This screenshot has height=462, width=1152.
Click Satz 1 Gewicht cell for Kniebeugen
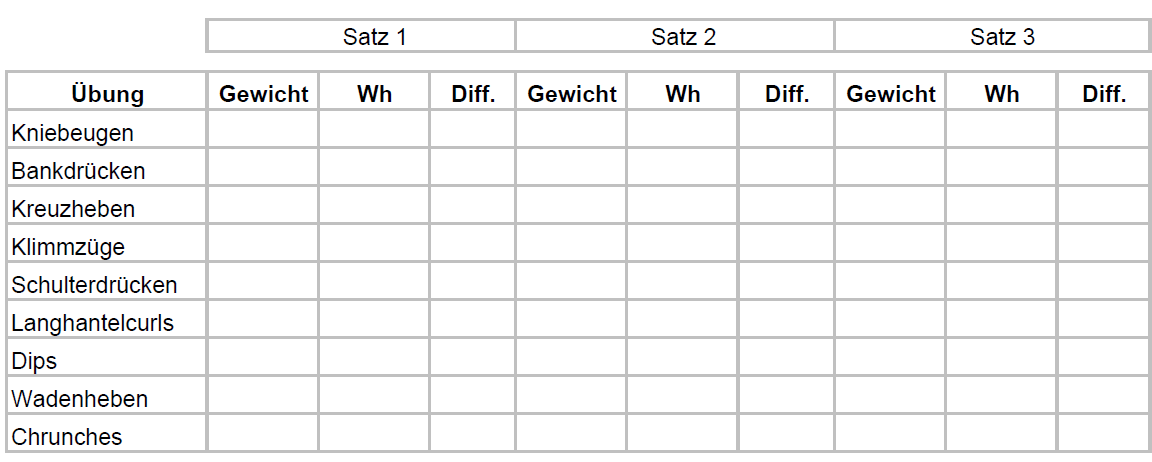264,132
